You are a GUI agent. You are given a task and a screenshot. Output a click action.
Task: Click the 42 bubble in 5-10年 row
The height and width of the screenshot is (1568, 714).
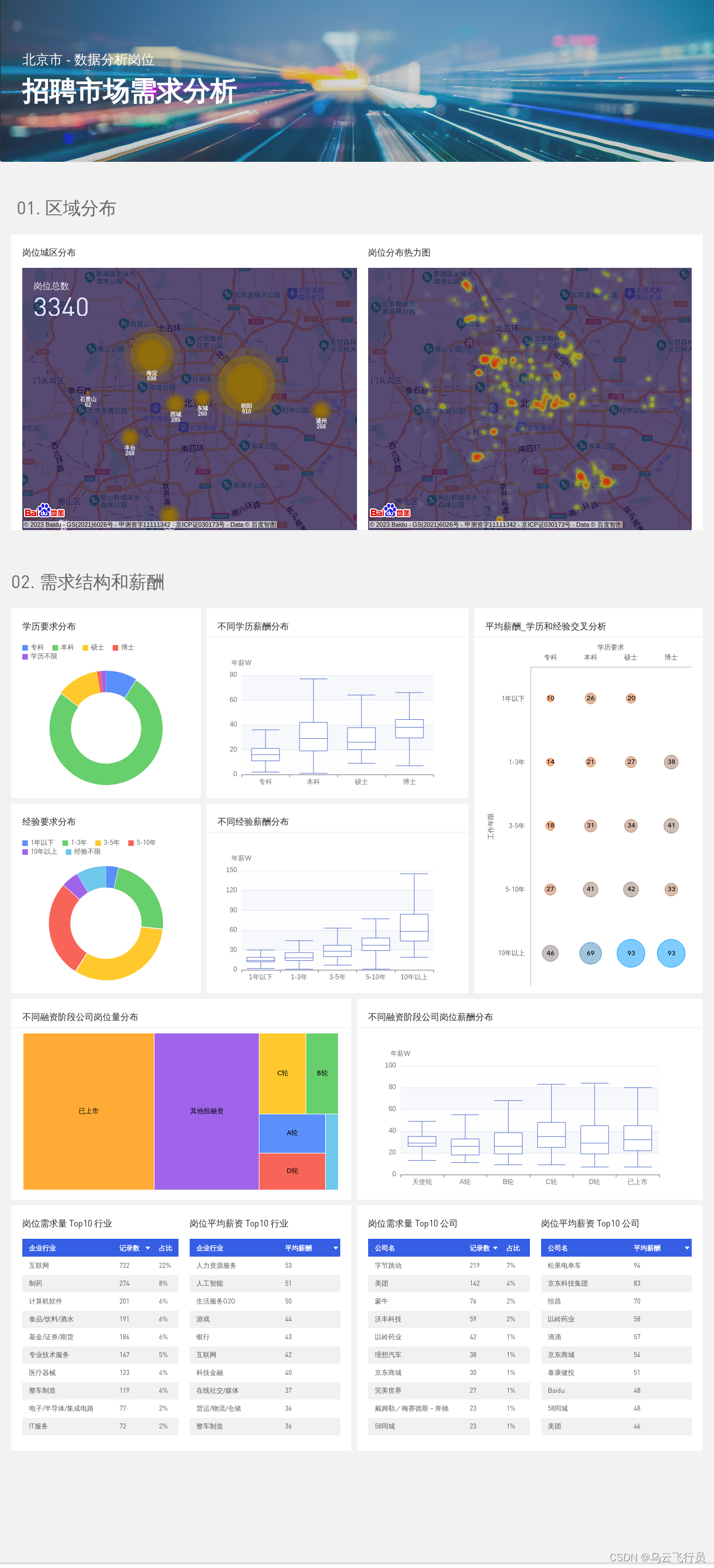(x=631, y=889)
